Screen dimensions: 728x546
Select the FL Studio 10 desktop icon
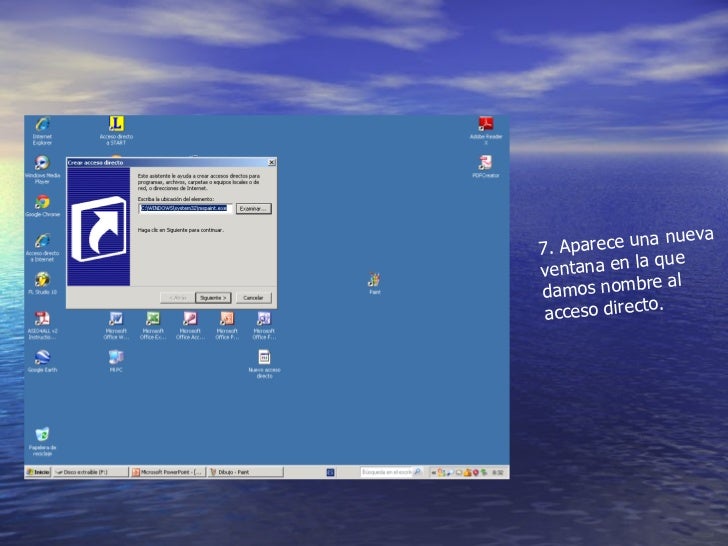coord(41,280)
